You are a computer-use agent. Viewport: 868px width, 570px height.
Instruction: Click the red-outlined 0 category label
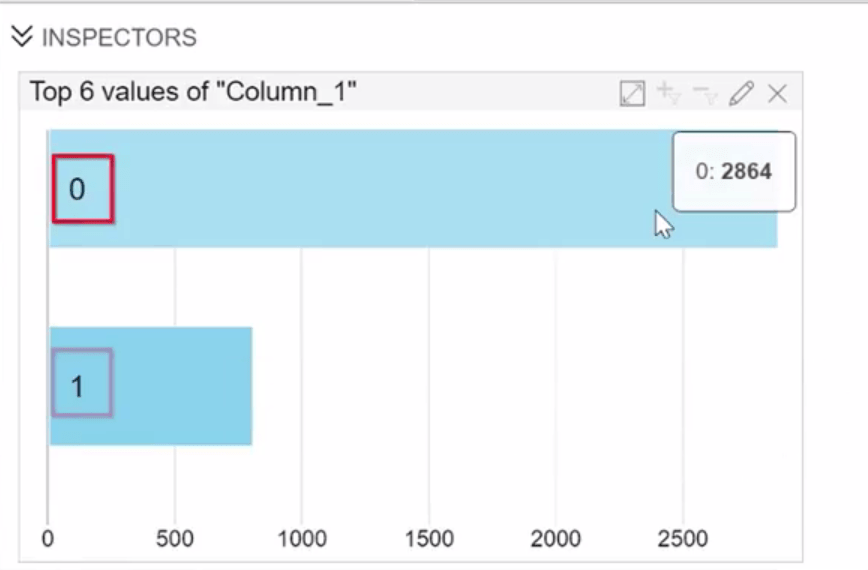[82, 188]
